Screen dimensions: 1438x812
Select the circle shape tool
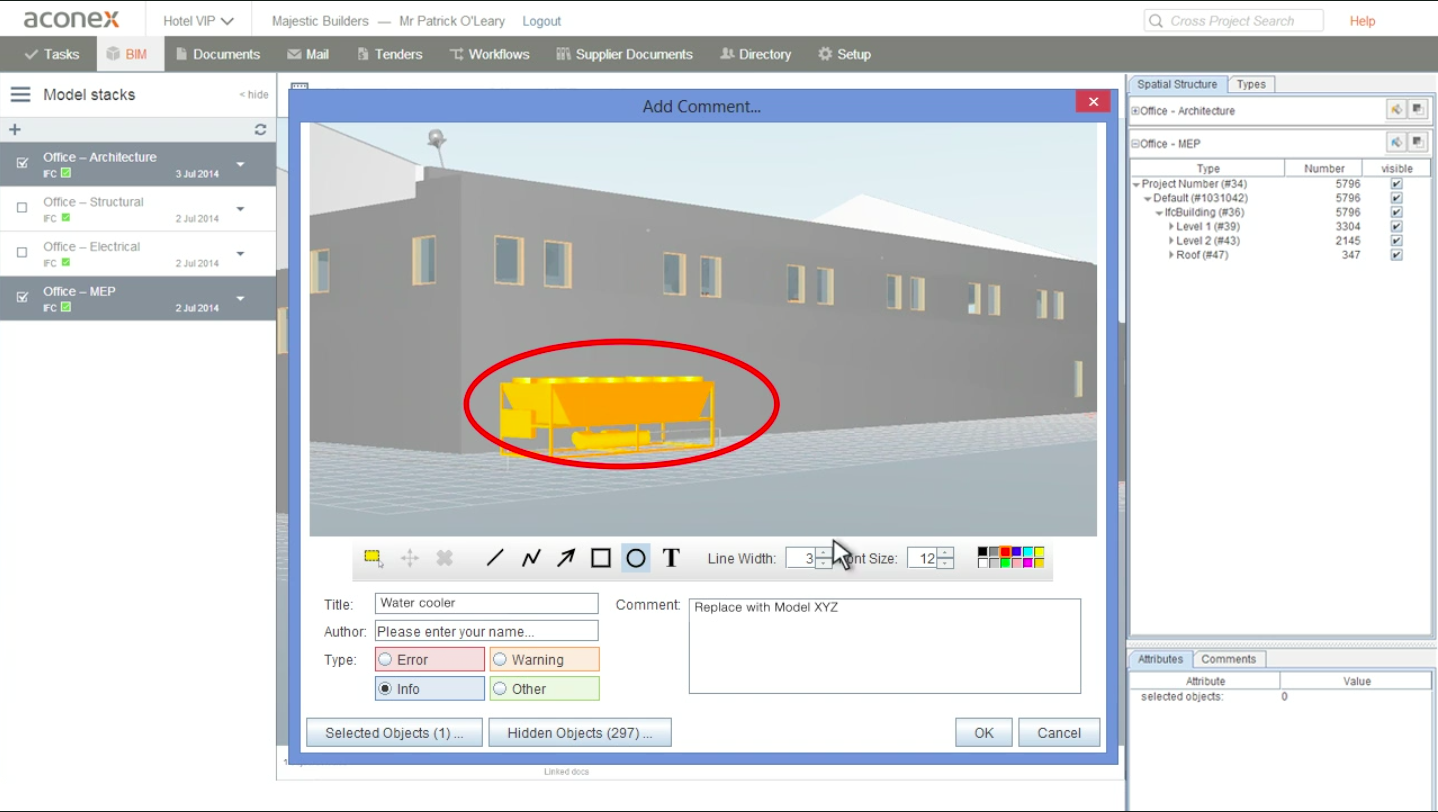(636, 558)
